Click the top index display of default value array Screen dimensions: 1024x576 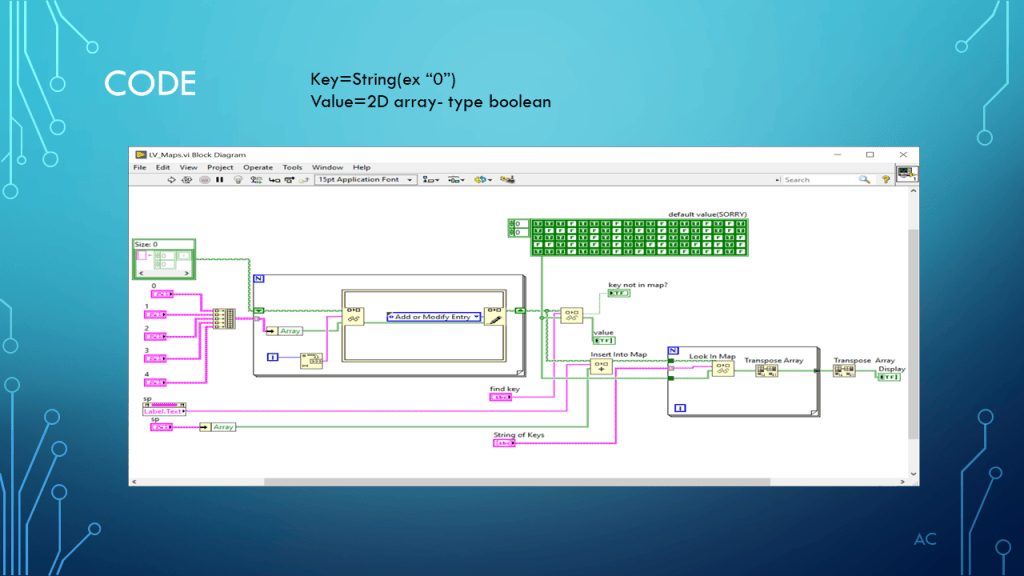coord(519,224)
